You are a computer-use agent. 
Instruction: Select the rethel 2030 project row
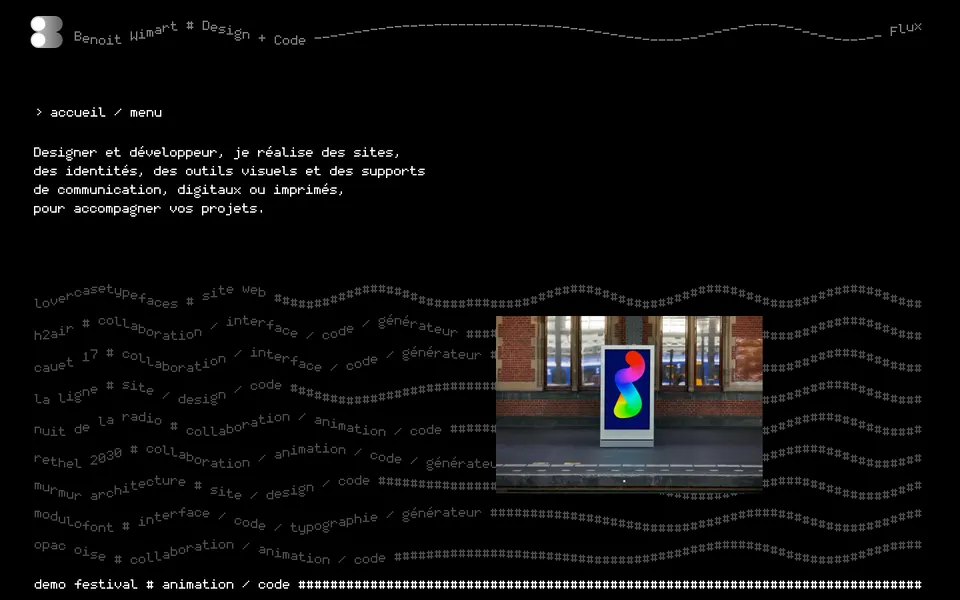pyautogui.click(x=264, y=457)
